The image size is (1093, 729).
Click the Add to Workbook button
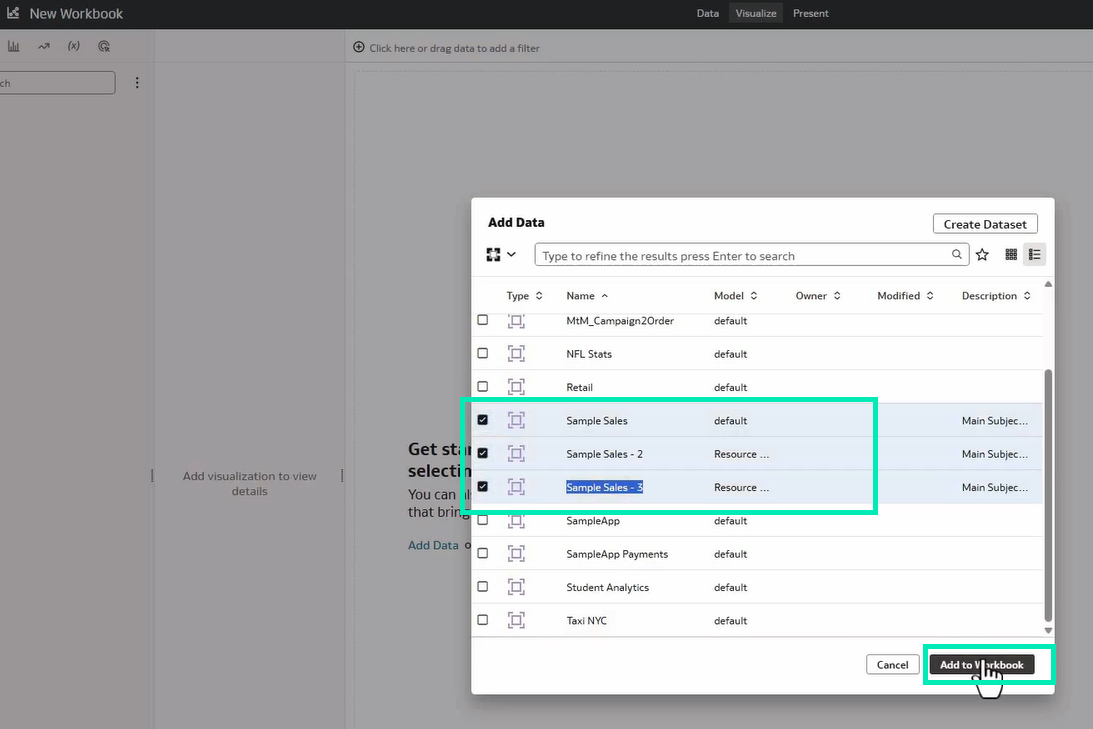(981, 665)
